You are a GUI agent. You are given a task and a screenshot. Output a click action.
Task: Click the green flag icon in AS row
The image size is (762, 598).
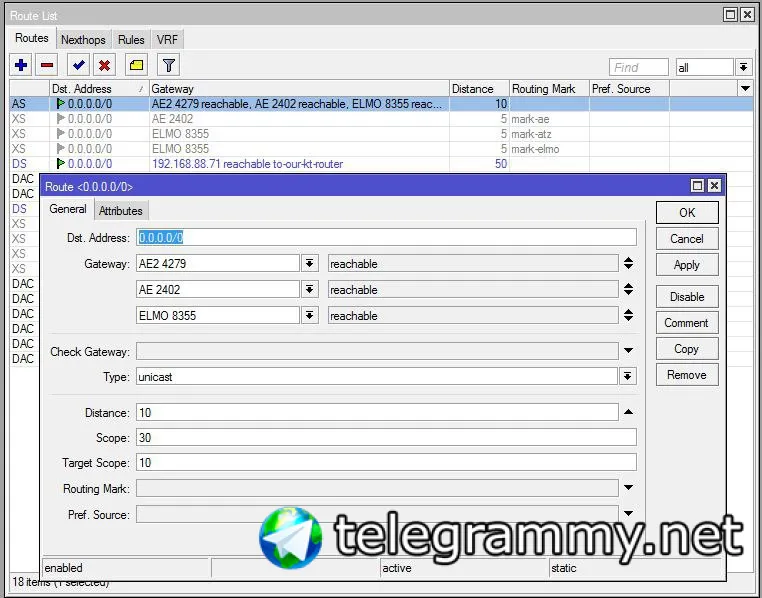click(61, 103)
